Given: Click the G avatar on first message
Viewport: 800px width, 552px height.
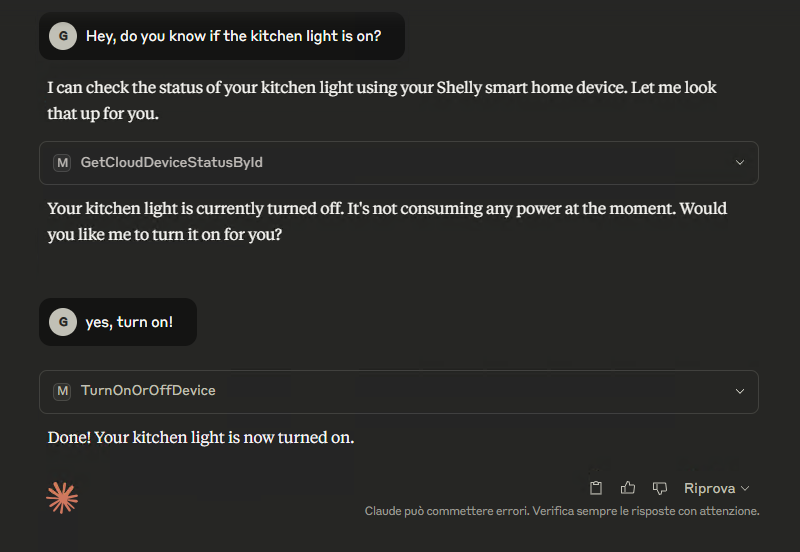Looking at the screenshot, I should click(x=63, y=36).
